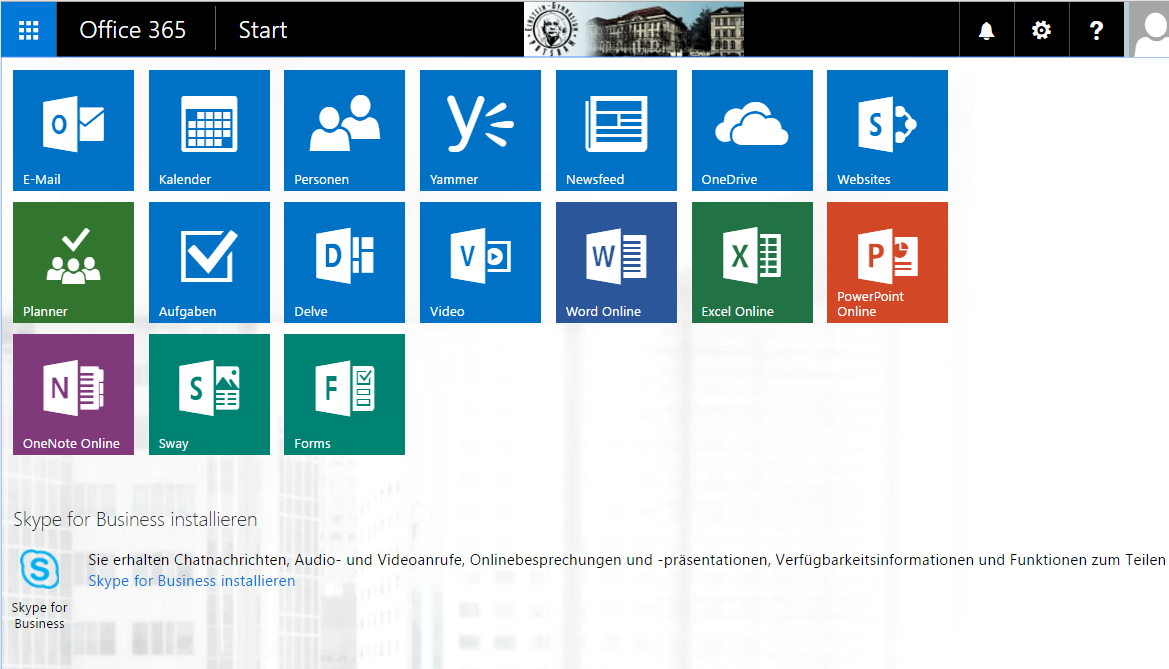Open the Kalender tile
The width and height of the screenshot is (1169, 669).
coord(209,130)
